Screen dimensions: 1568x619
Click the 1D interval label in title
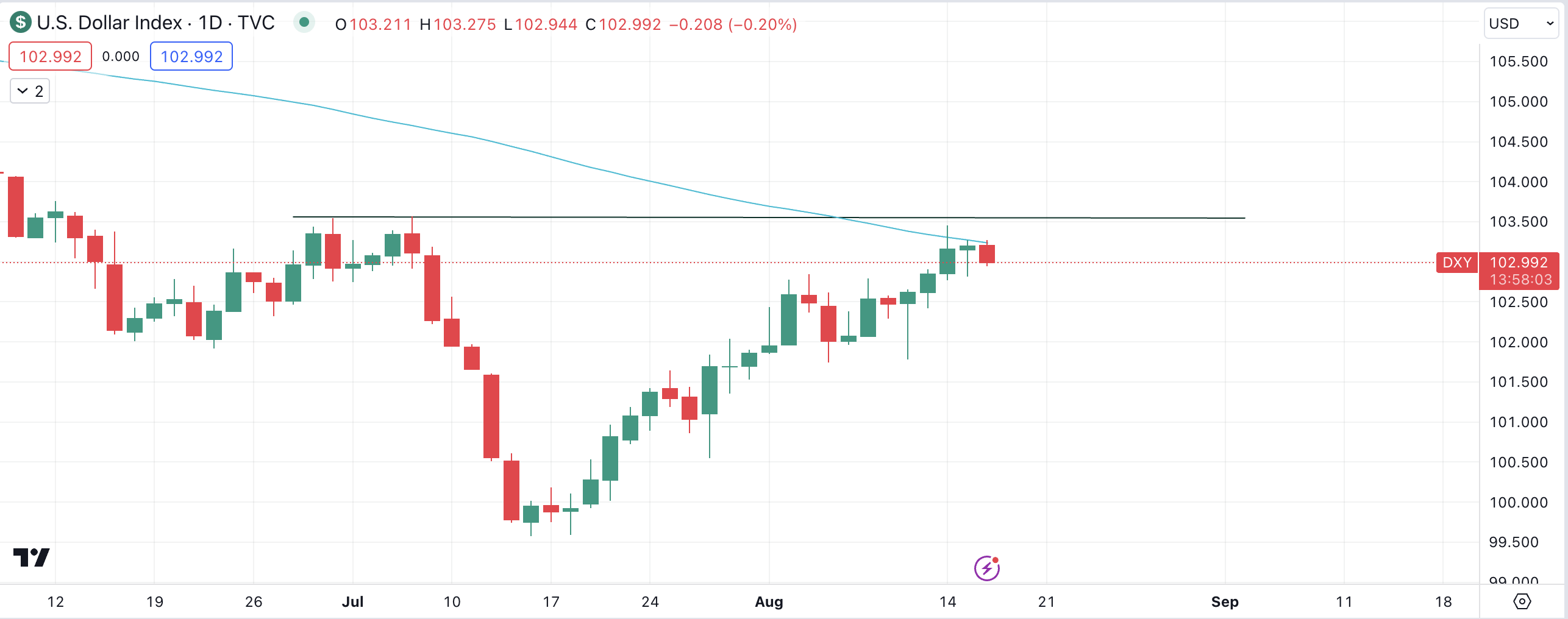point(210,23)
